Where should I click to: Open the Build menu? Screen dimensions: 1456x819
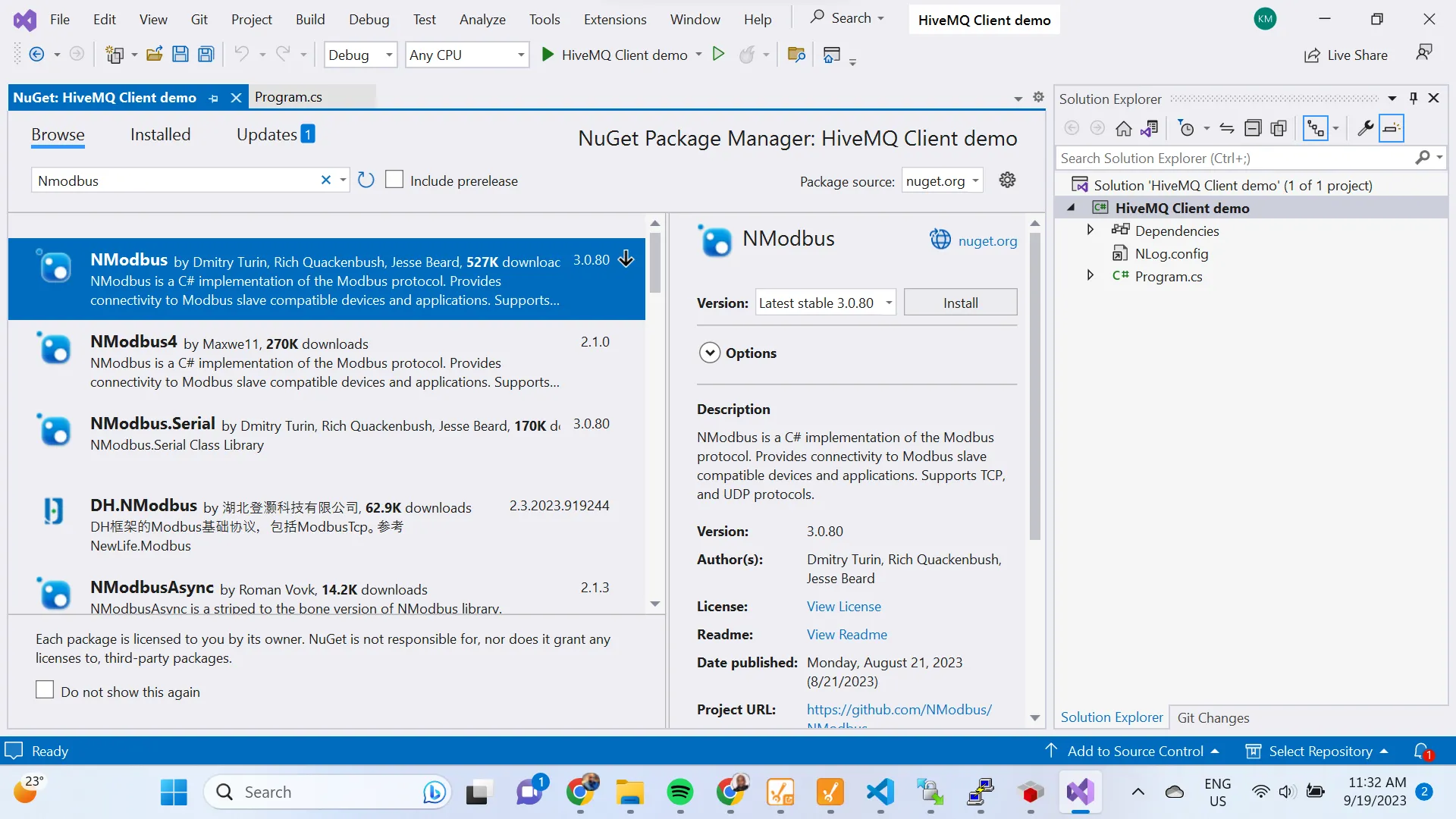(x=310, y=20)
